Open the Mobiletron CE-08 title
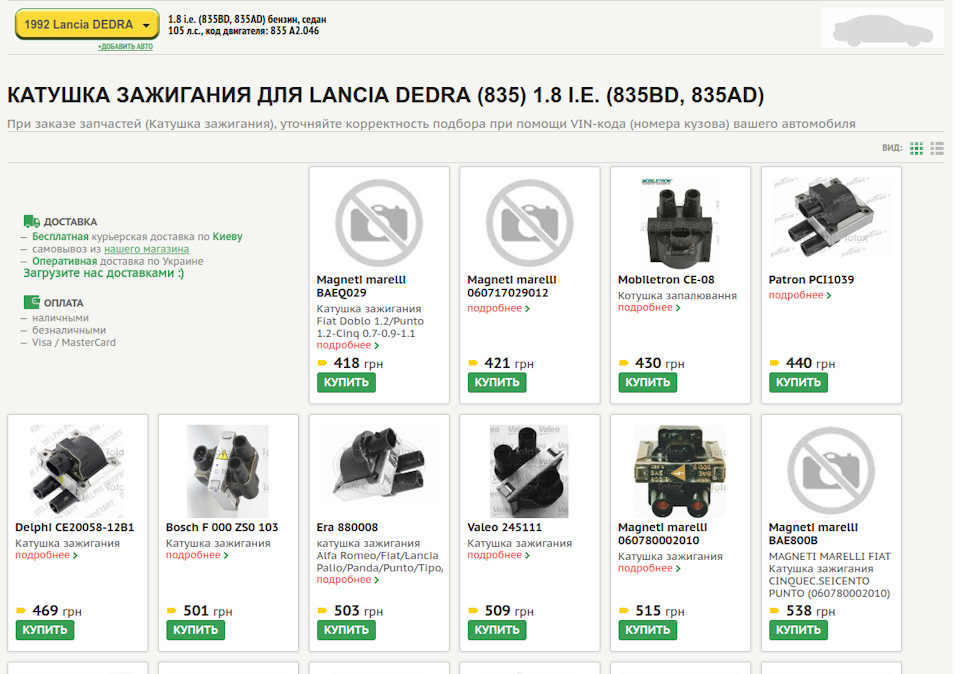Image resolution: width=960 pixels, height=674 pixels. 666,280
